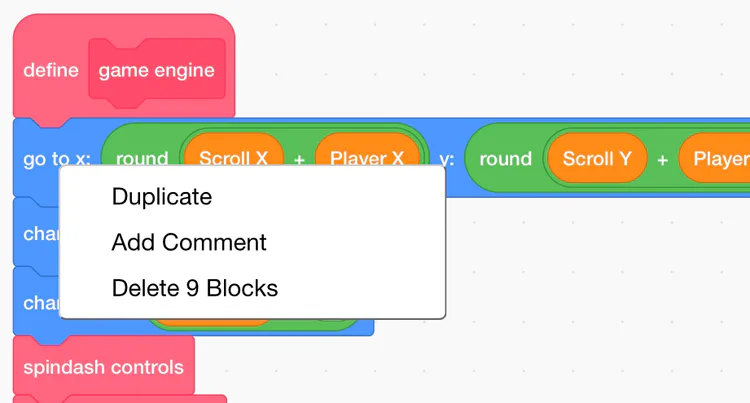Click the y: label on go to block
This screenshot has height=403, width=750.
447,159
